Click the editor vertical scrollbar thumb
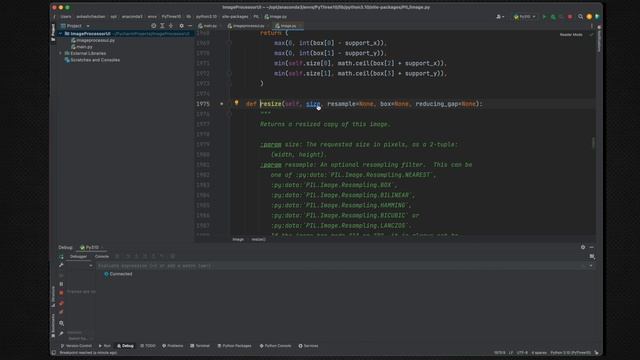Screen dimensions: 640x360 pyautogui.click(x=593, y=143)
